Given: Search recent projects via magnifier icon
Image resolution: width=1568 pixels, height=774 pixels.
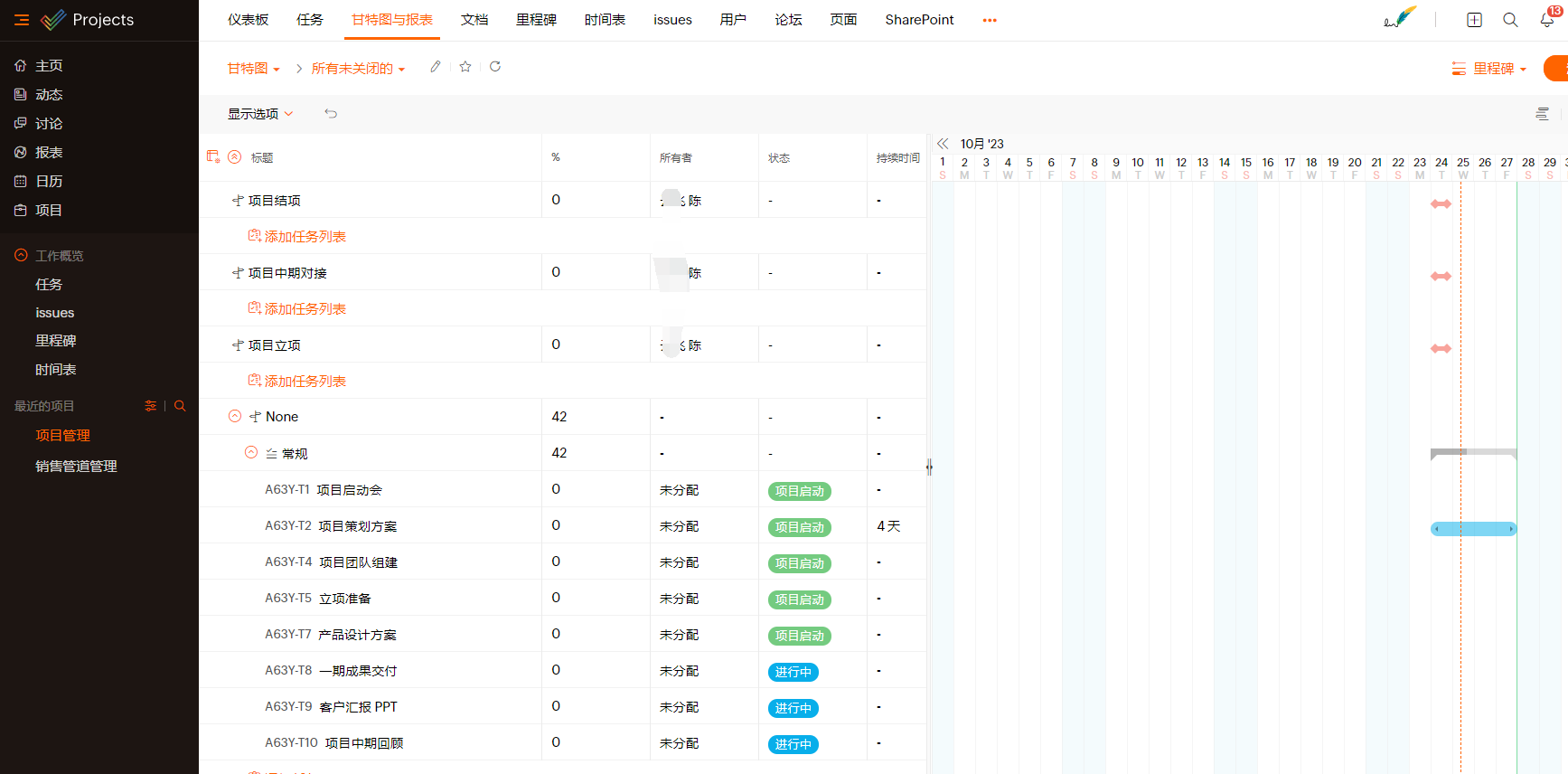Looking at the screenshot, I should click(180, 406).
